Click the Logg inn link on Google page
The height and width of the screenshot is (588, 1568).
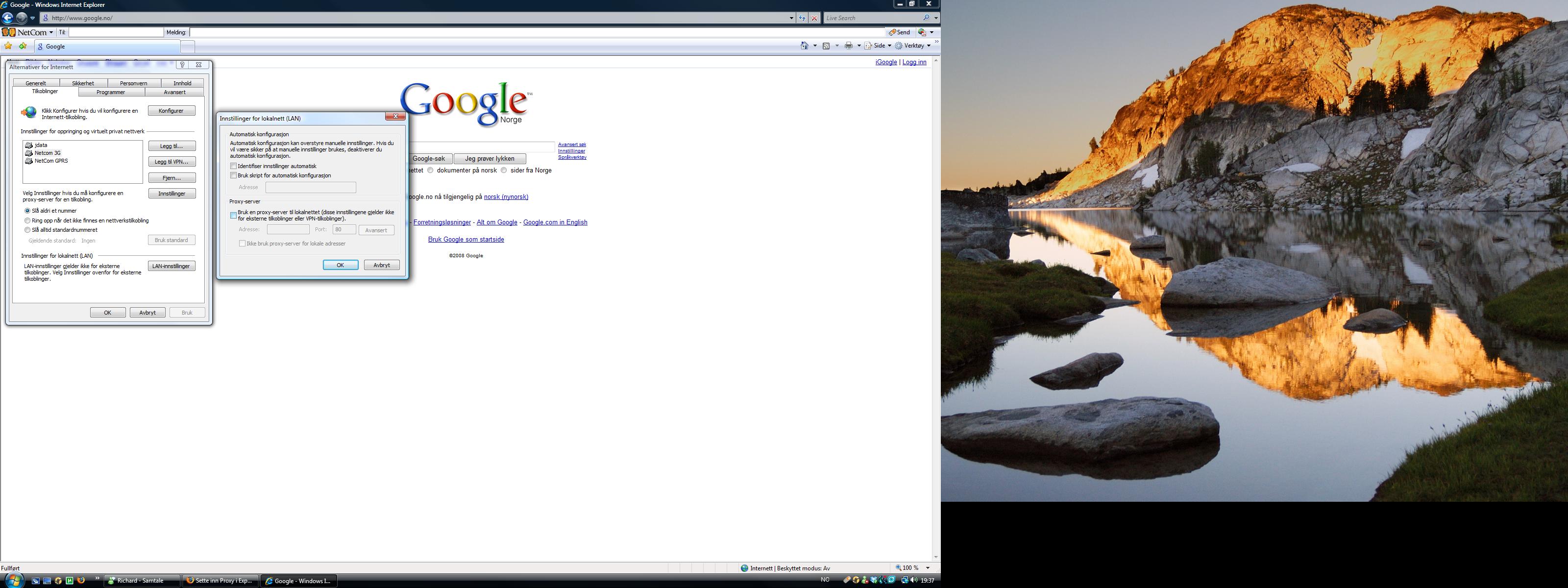click(x=914, y=62)
